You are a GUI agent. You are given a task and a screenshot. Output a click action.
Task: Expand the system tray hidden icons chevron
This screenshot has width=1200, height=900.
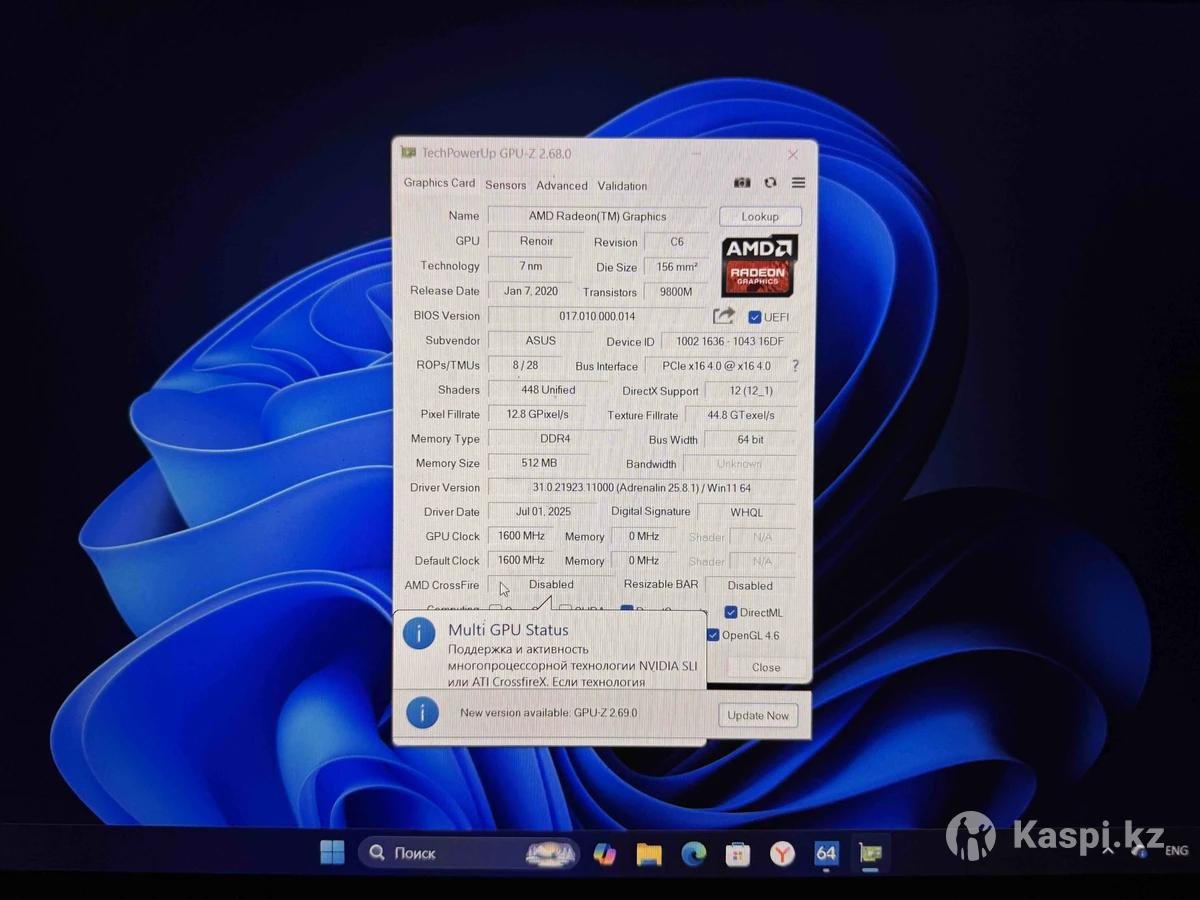click(x=1108, y=851)
